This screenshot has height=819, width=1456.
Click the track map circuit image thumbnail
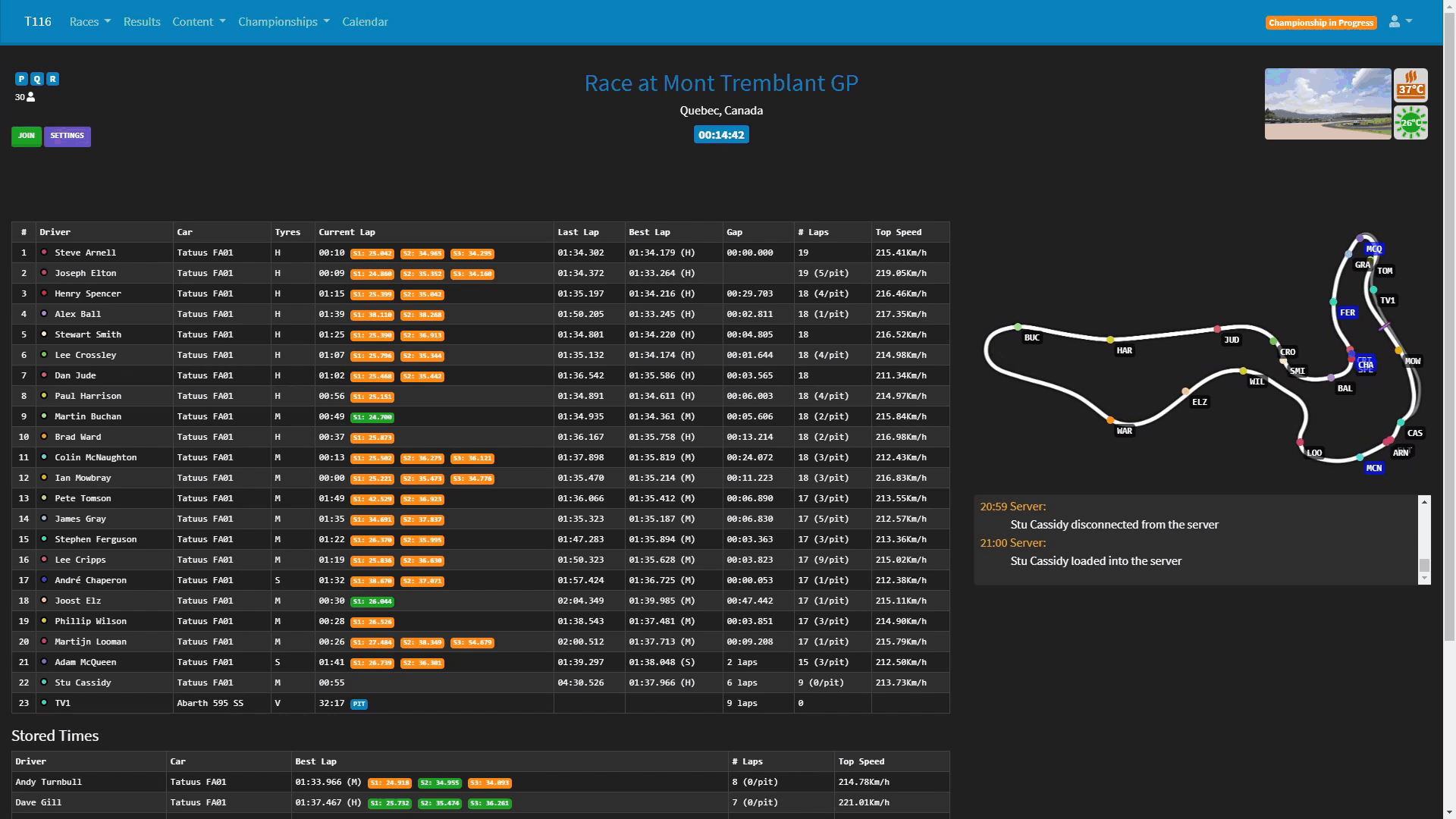coord(1327,103)
